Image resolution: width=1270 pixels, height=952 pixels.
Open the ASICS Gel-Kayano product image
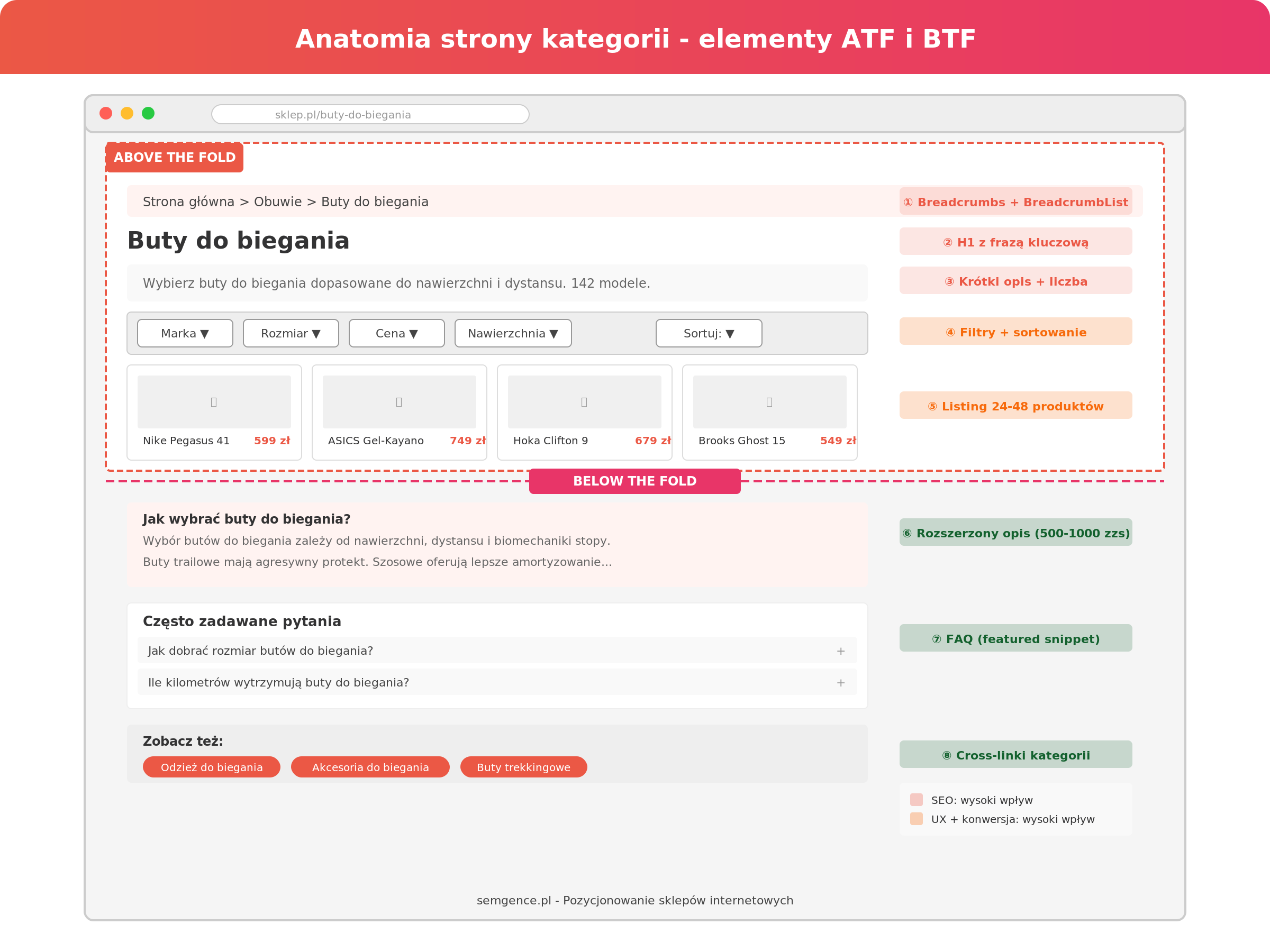click(x=399, y=401)
